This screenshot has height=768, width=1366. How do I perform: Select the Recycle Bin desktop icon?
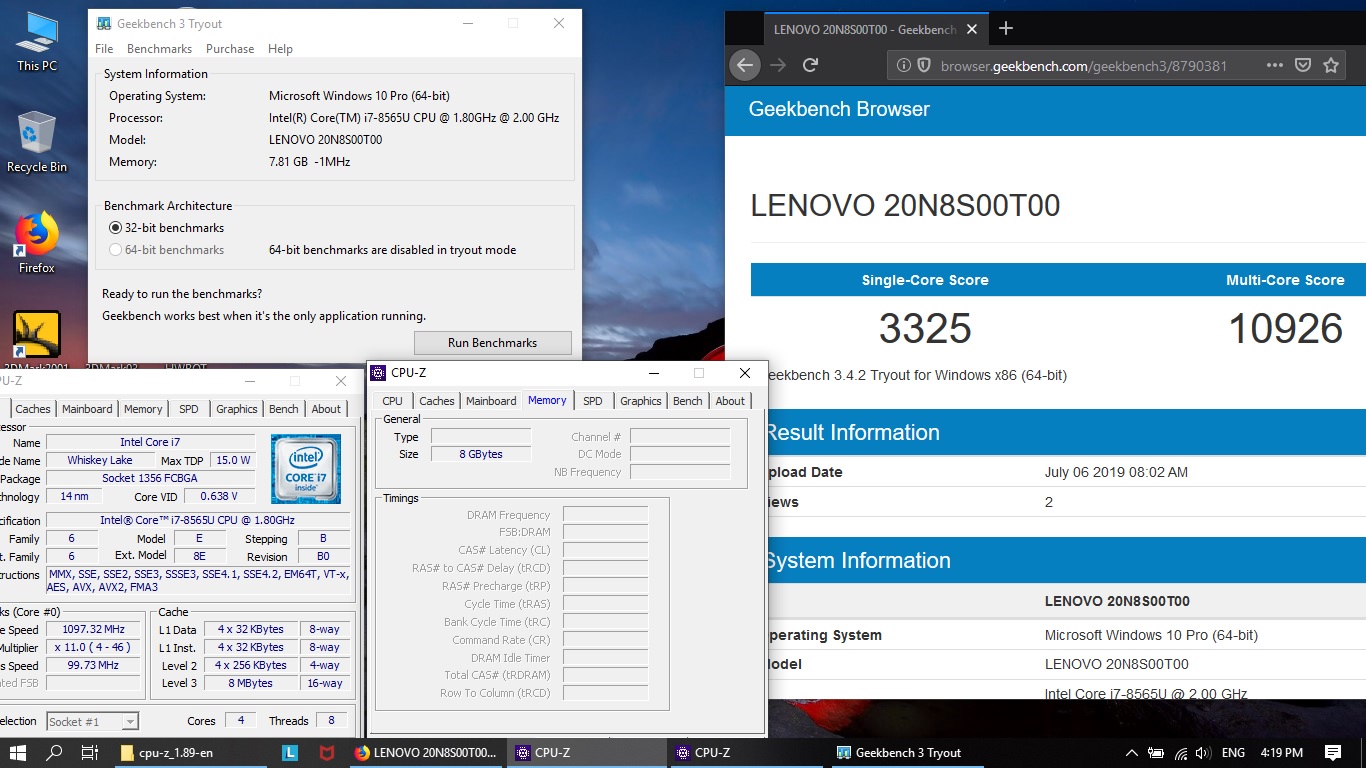tap(37, 142)
